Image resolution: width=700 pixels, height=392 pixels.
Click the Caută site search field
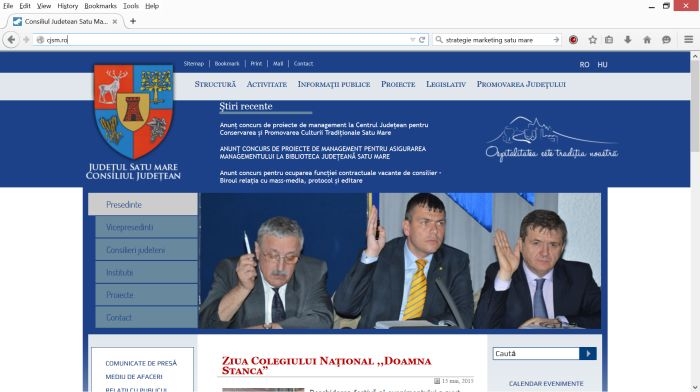tap(536, 353)
